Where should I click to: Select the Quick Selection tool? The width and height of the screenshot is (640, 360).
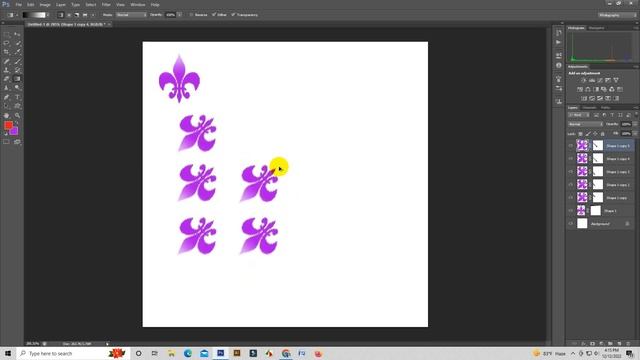tap(17, 43)
